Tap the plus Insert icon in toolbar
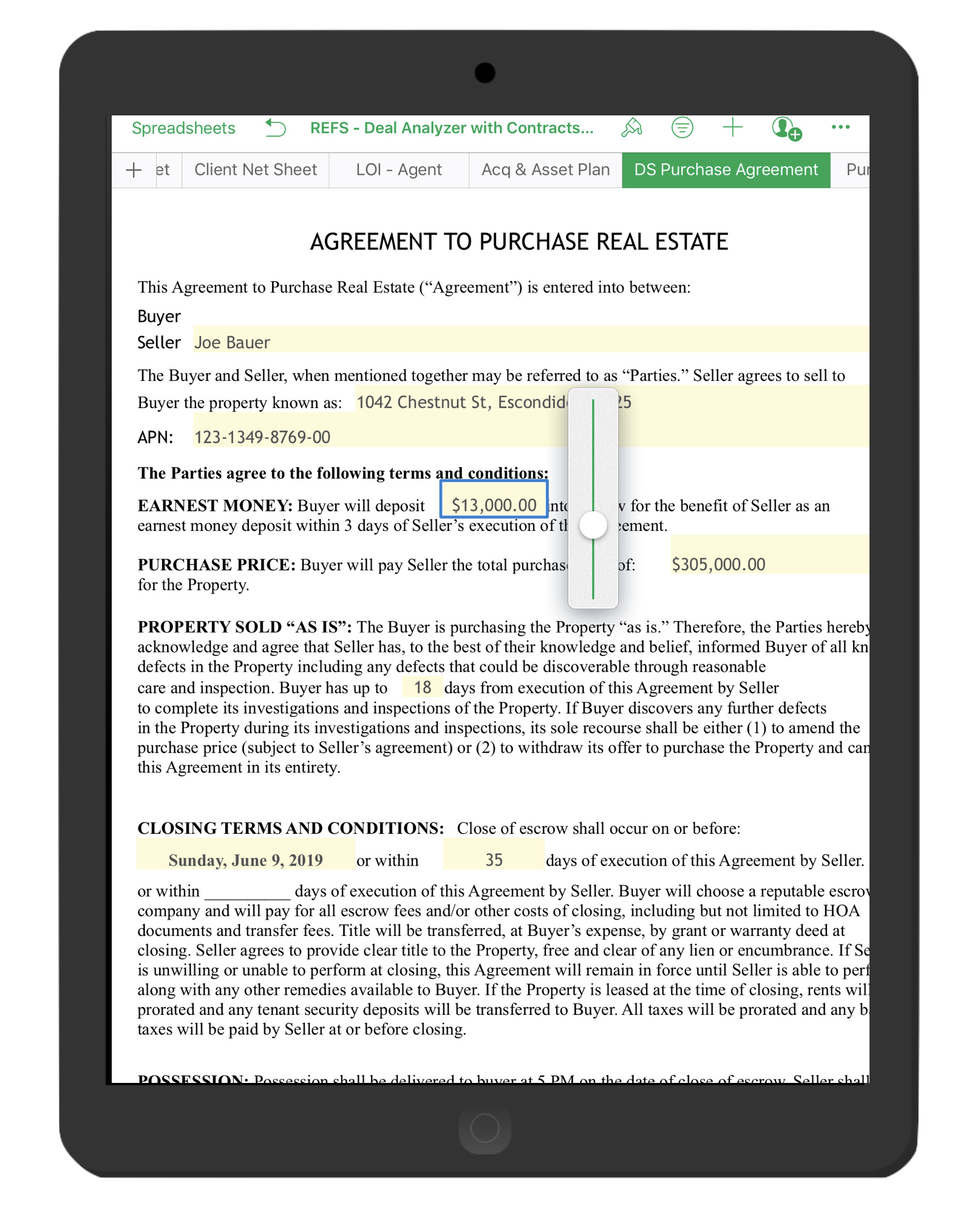Viewport: 980px width, 1205px height. [x=733, y=128]
